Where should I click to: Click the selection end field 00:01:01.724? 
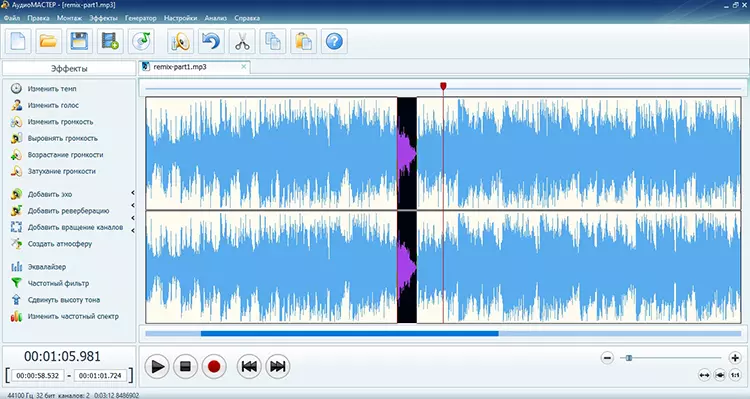coord(100,376)
